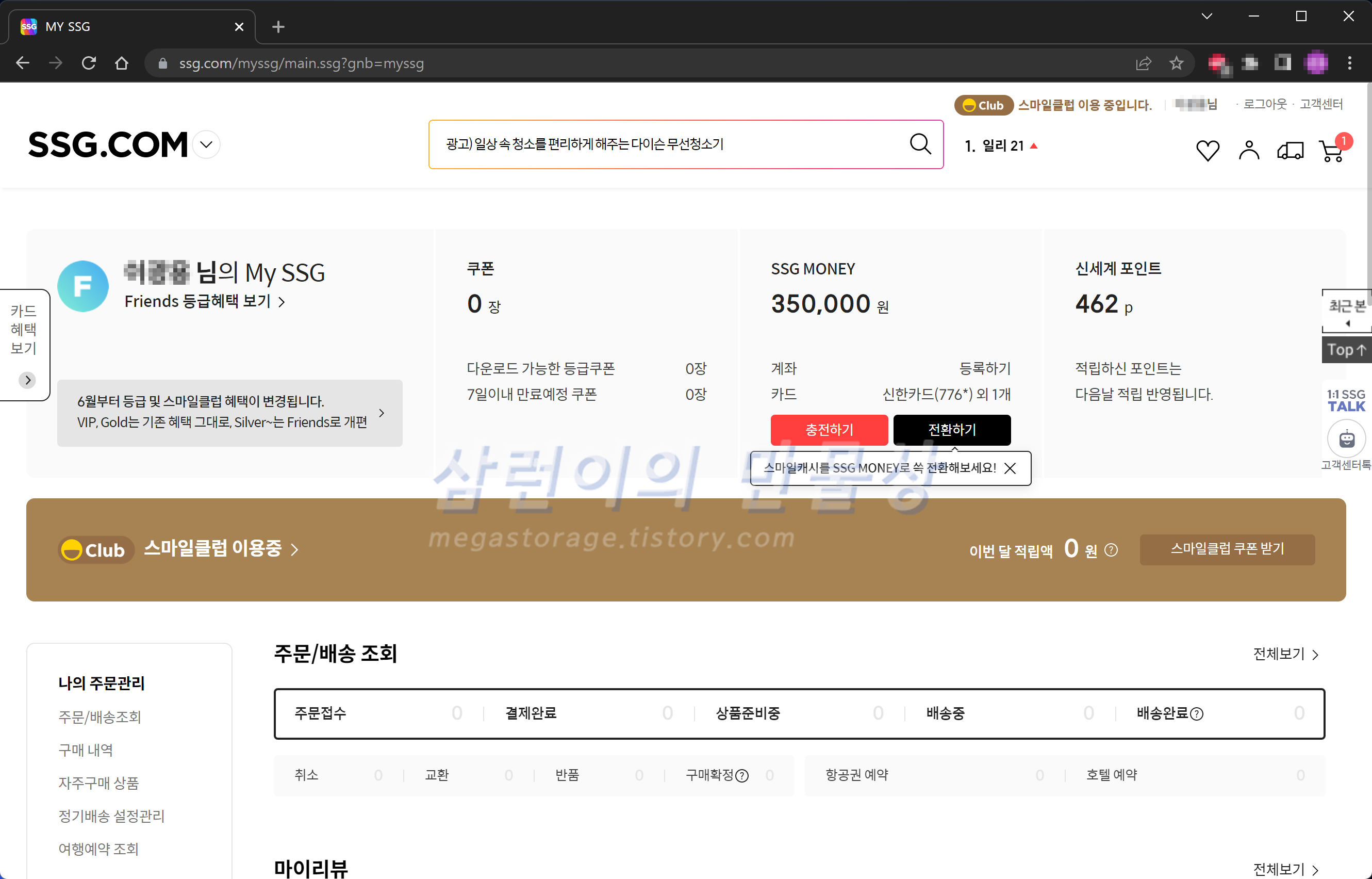The width and height of the screenshot is (1372, 879).
Task: Click the help icon beside 구매확정
Action: pyautogui.click(x=741, y=776)
